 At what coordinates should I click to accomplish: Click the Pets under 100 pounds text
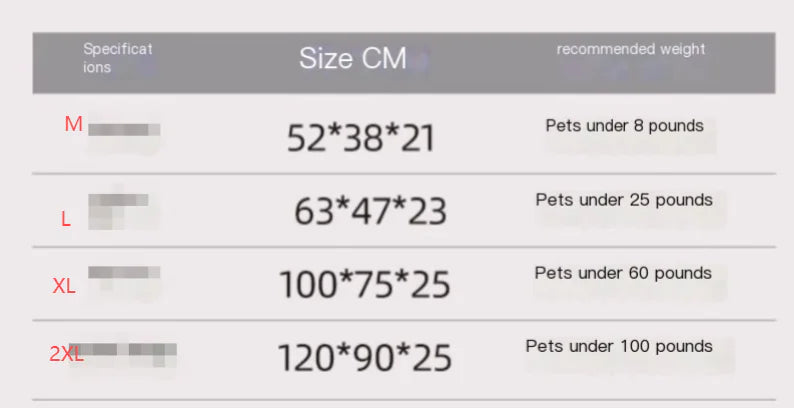click(619, 346)
